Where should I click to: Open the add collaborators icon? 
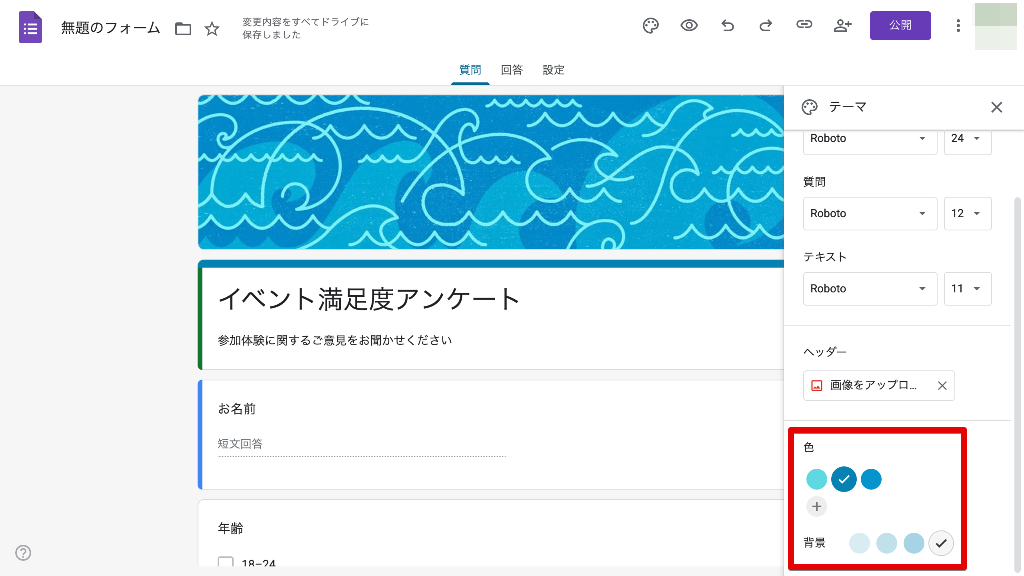pos(842,26)
